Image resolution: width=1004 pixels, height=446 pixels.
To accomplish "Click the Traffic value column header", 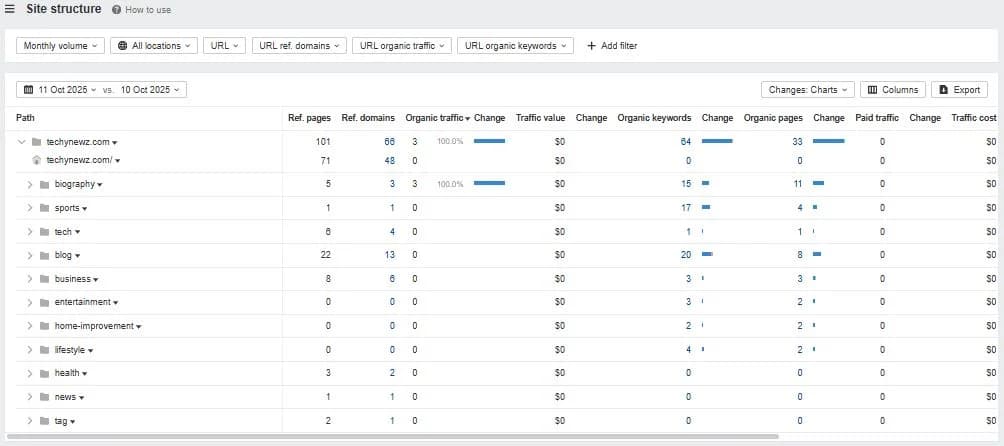I will [540, 118].
